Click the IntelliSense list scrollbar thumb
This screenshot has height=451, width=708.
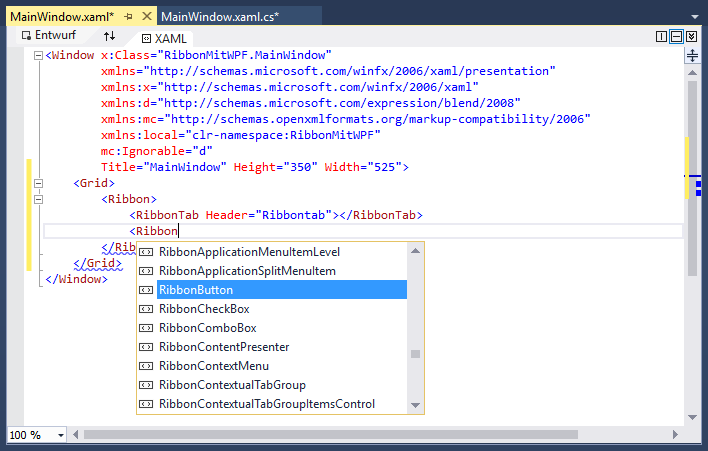pos(415,354)
